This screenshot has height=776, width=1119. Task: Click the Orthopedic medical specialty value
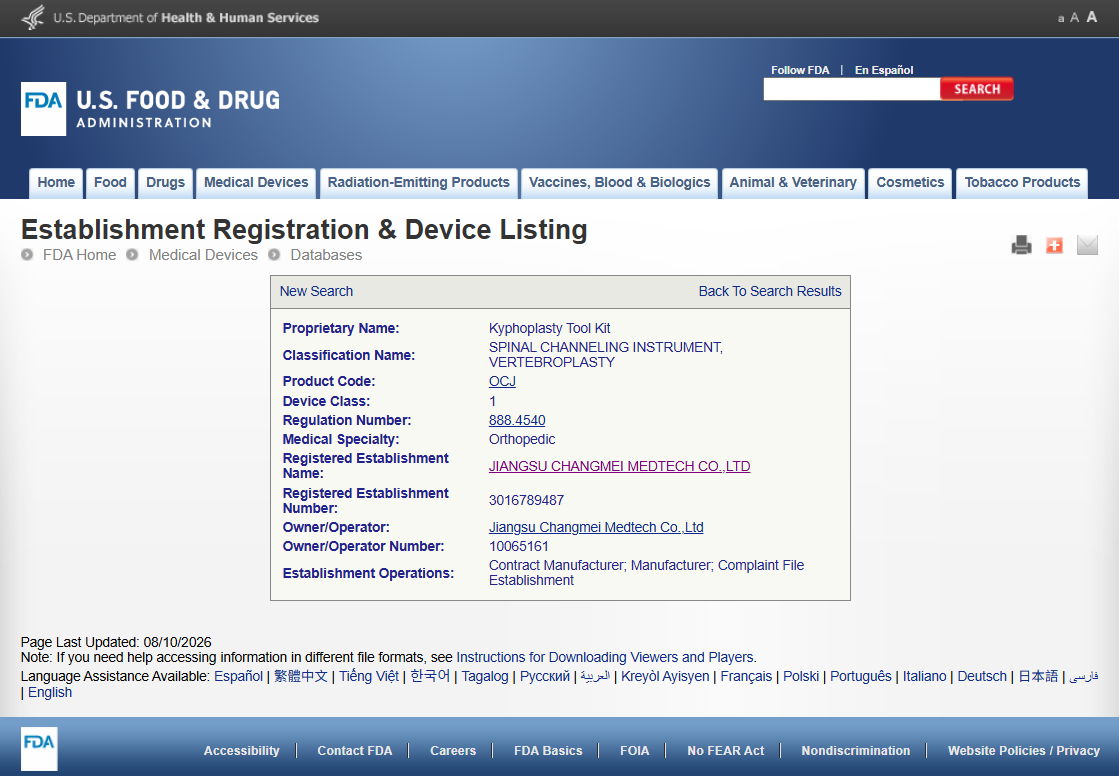[x=522, y=439]
